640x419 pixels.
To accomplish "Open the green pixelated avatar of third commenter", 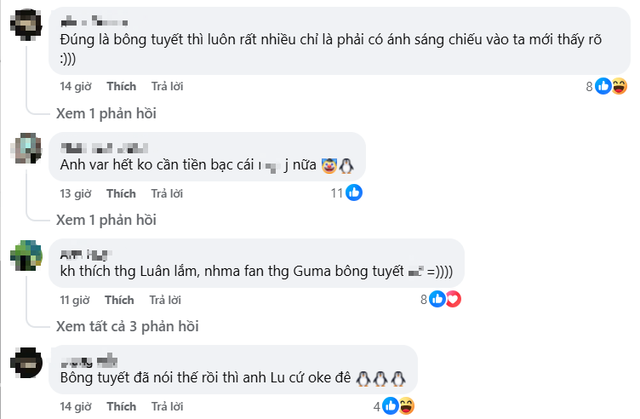I will click(x=26, y=256).
